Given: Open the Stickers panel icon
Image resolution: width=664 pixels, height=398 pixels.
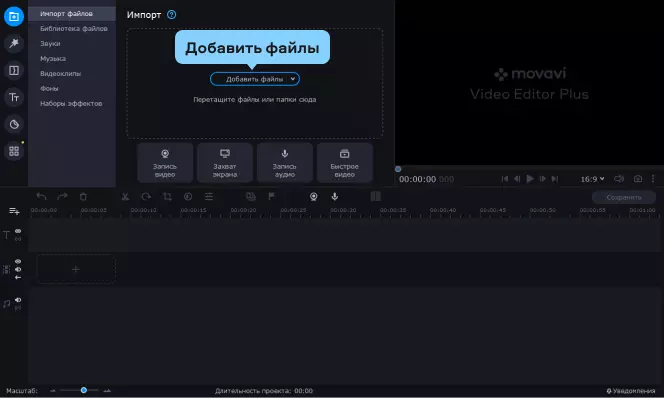Looking at the screenshot, I should (x=14, y=124).
